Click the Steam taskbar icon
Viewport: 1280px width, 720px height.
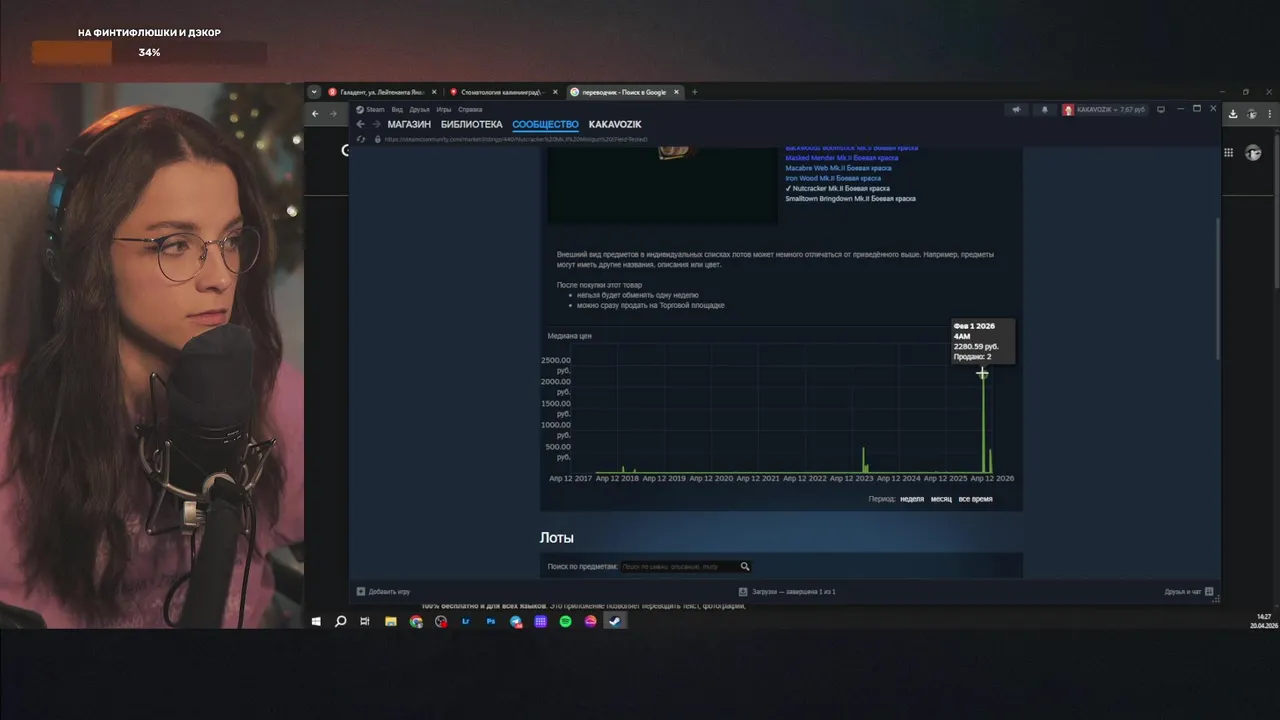[x=616, y=621]
